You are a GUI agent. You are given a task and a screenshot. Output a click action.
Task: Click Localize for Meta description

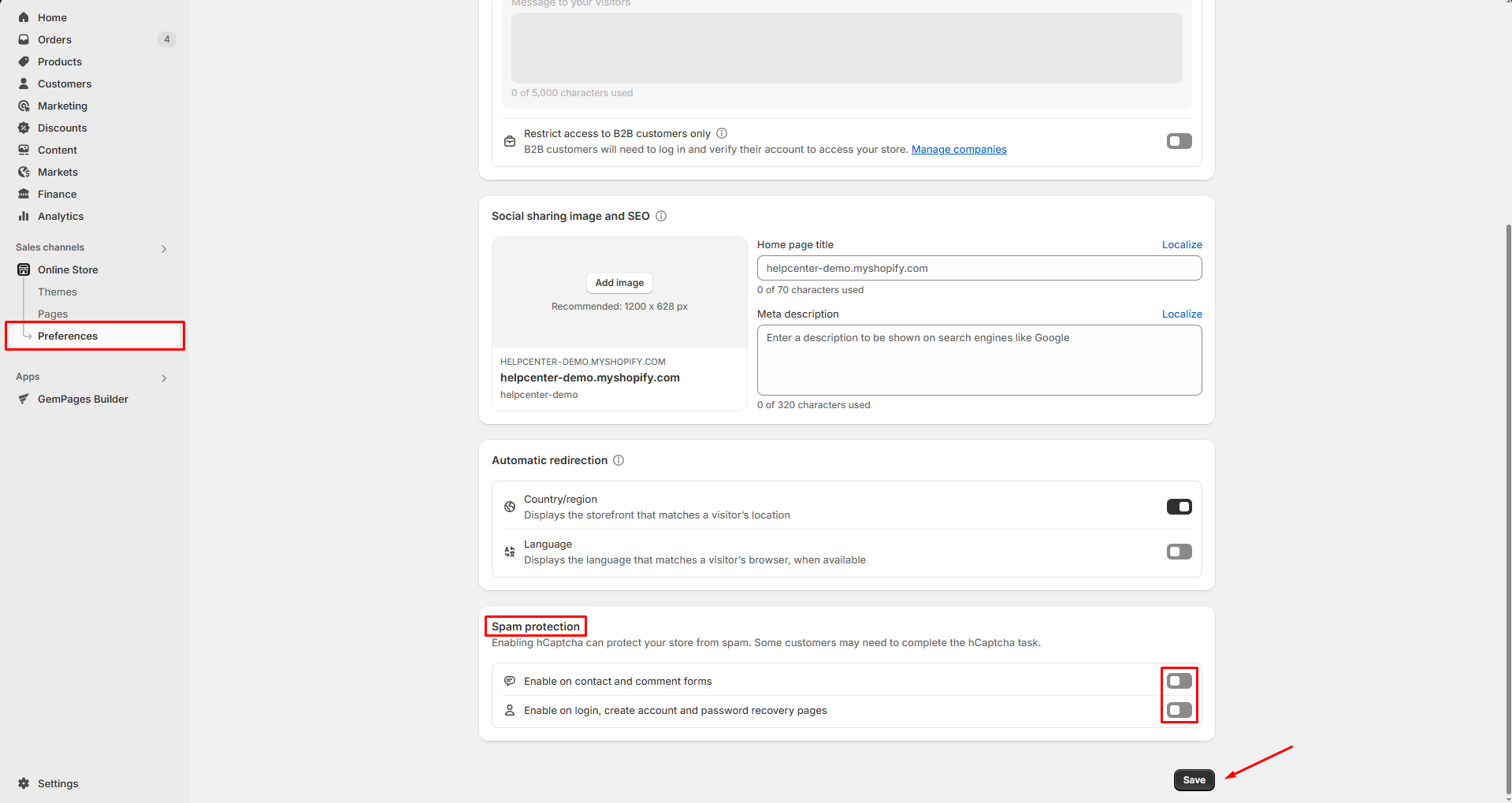(x=1182, y=314)
